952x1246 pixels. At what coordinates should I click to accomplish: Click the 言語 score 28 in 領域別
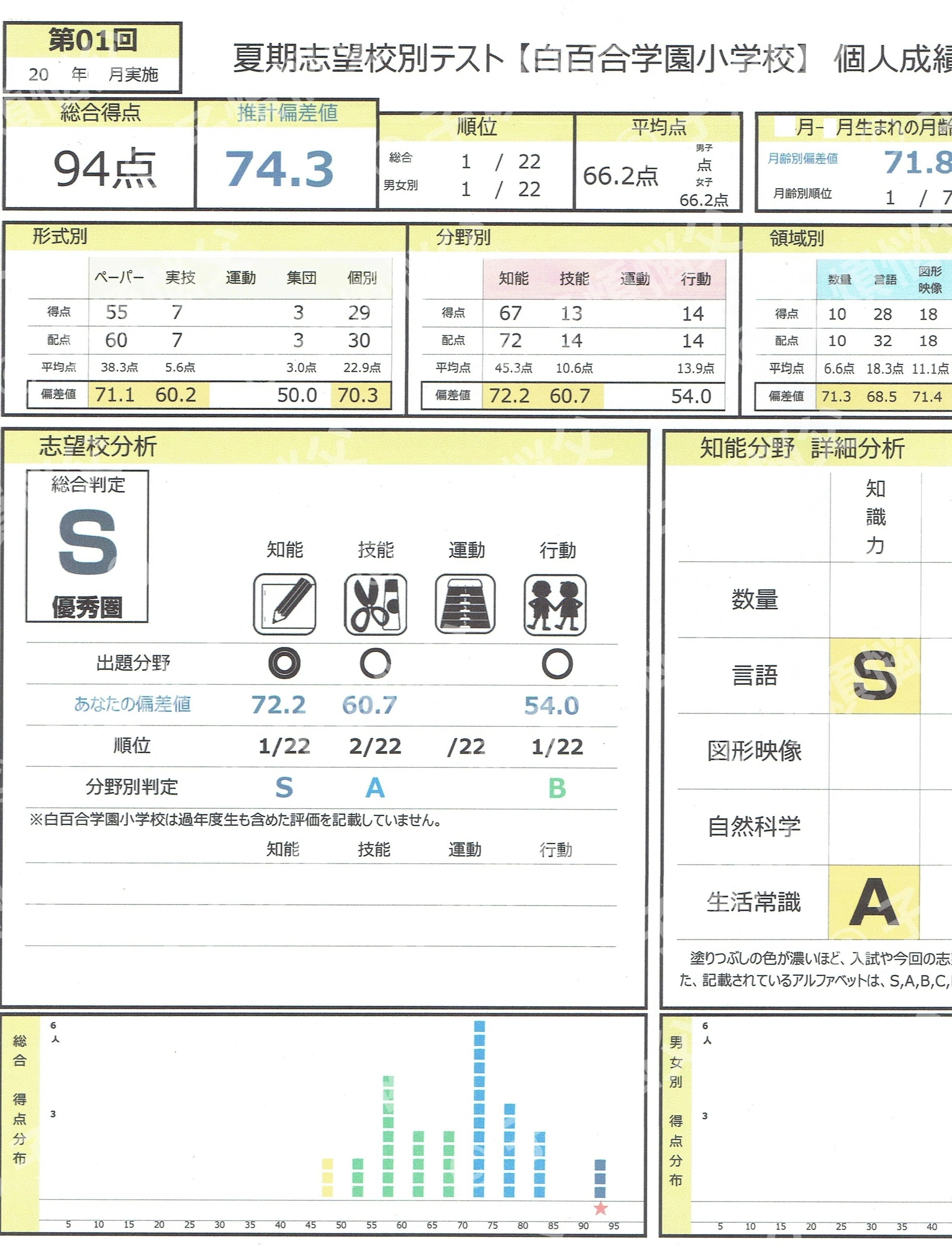(x=883, y=314)
